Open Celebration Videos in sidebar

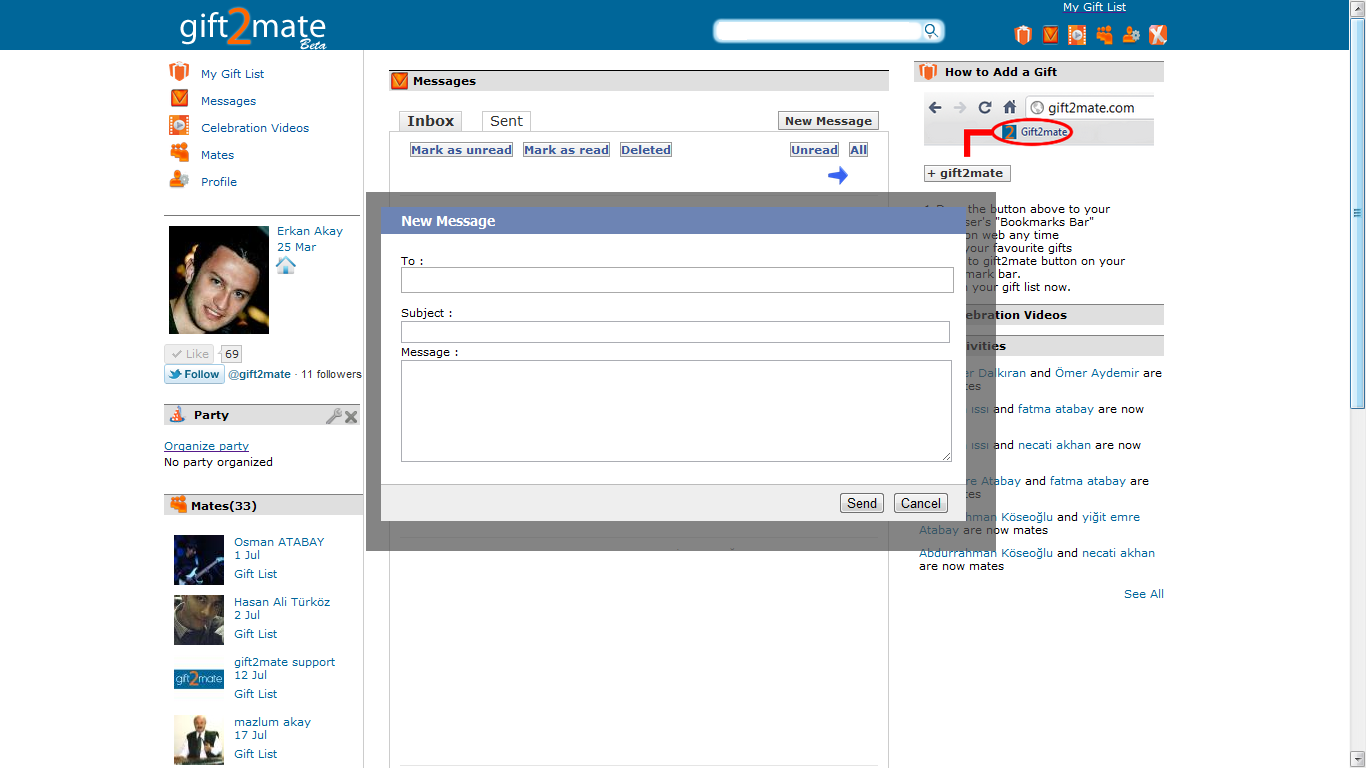[255, 128]
